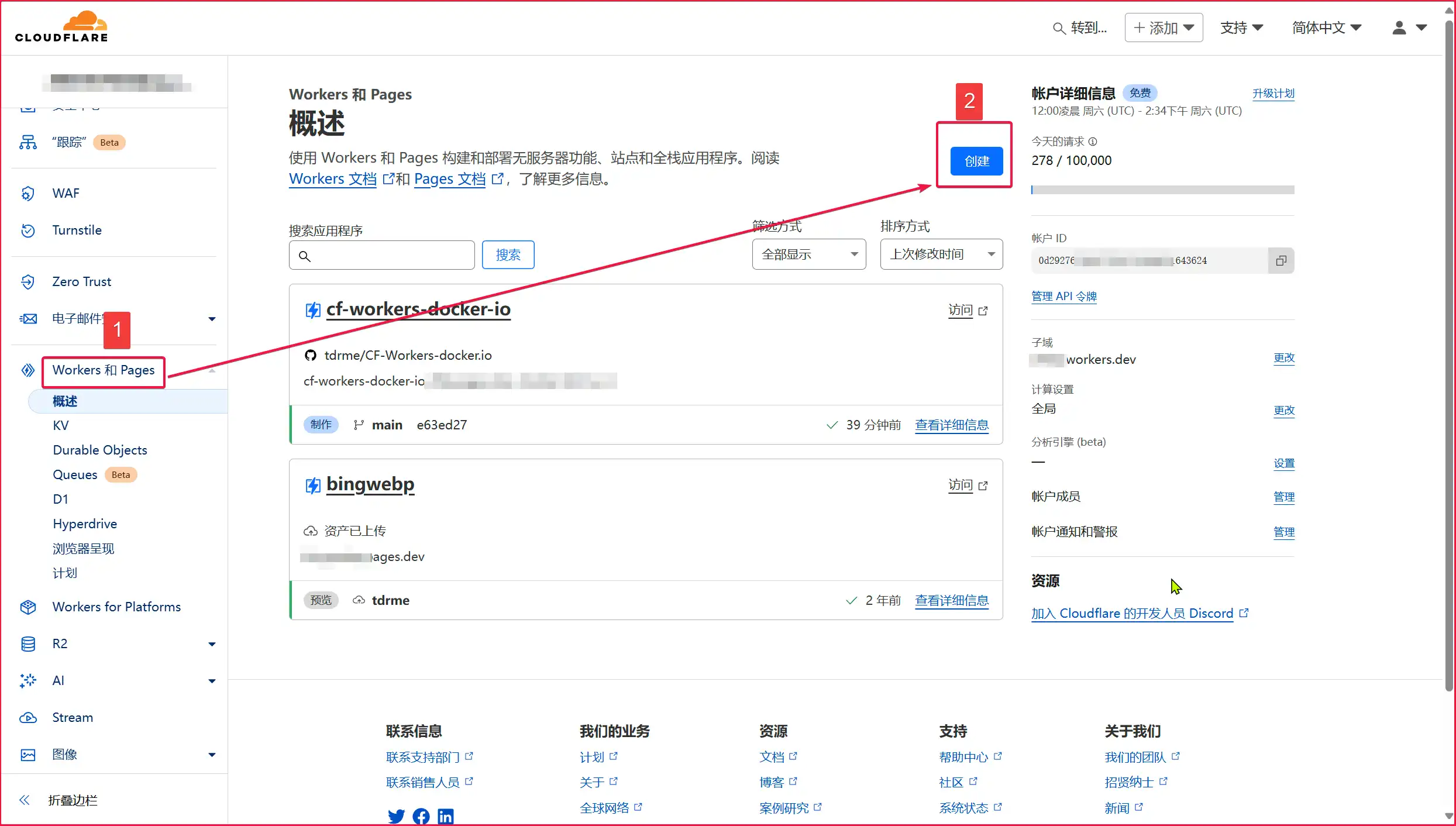Click the Stream cloud icon in sidebar
The height and width of the screenshot is (826, 1456).
[28, 718]
